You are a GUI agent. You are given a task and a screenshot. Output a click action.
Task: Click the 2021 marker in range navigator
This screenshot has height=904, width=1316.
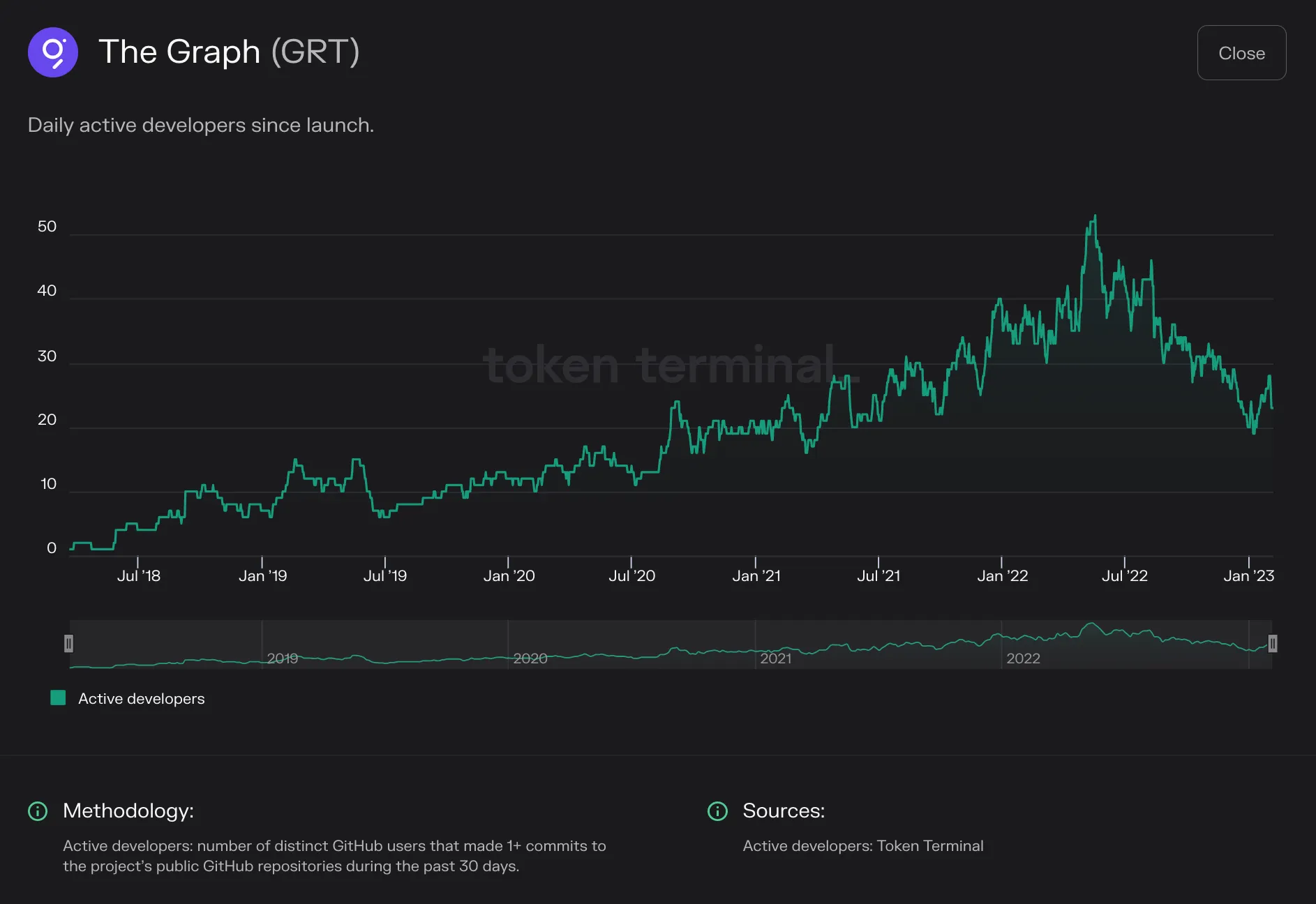tap(775, 658)
